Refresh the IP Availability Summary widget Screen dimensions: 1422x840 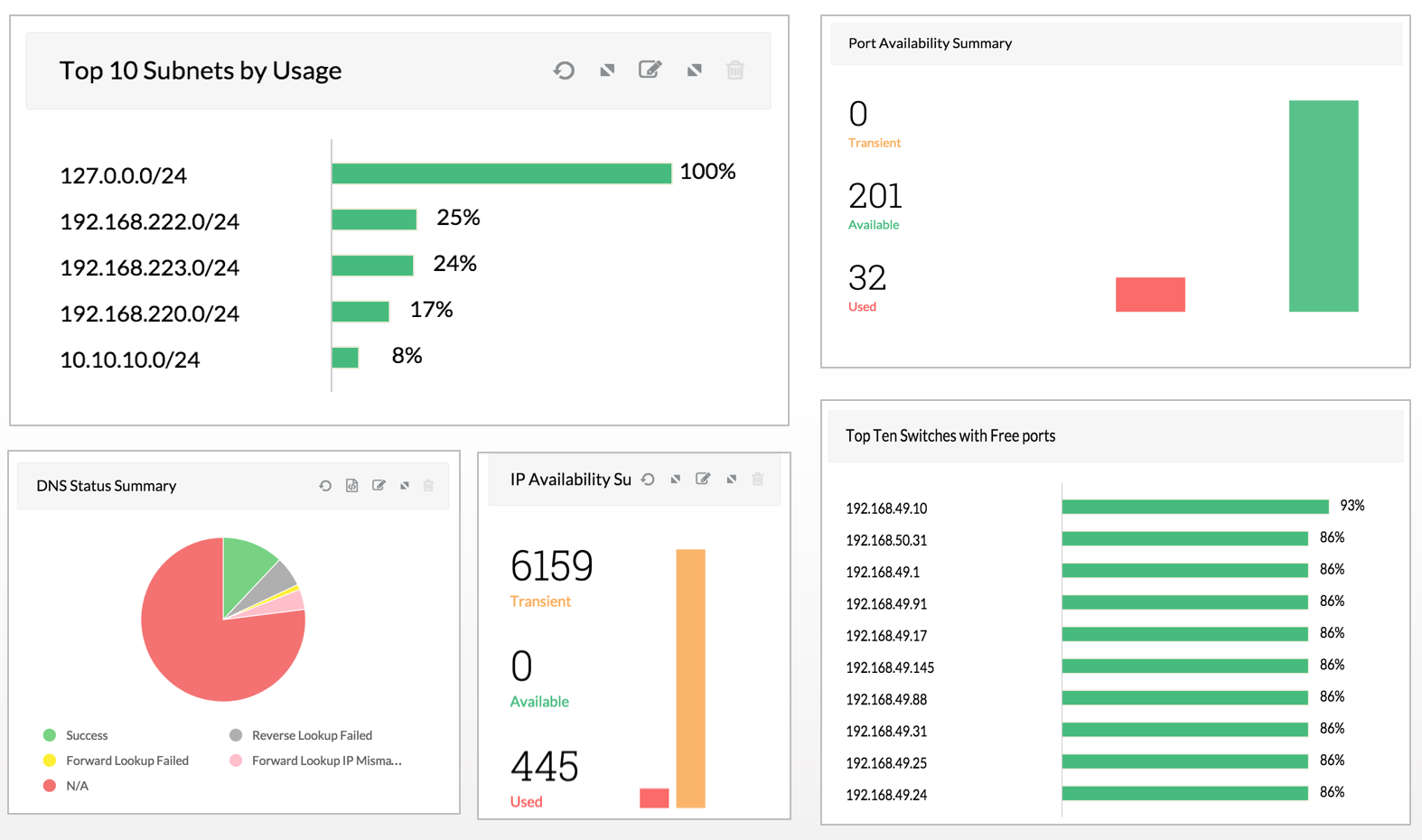coord(648,480)
